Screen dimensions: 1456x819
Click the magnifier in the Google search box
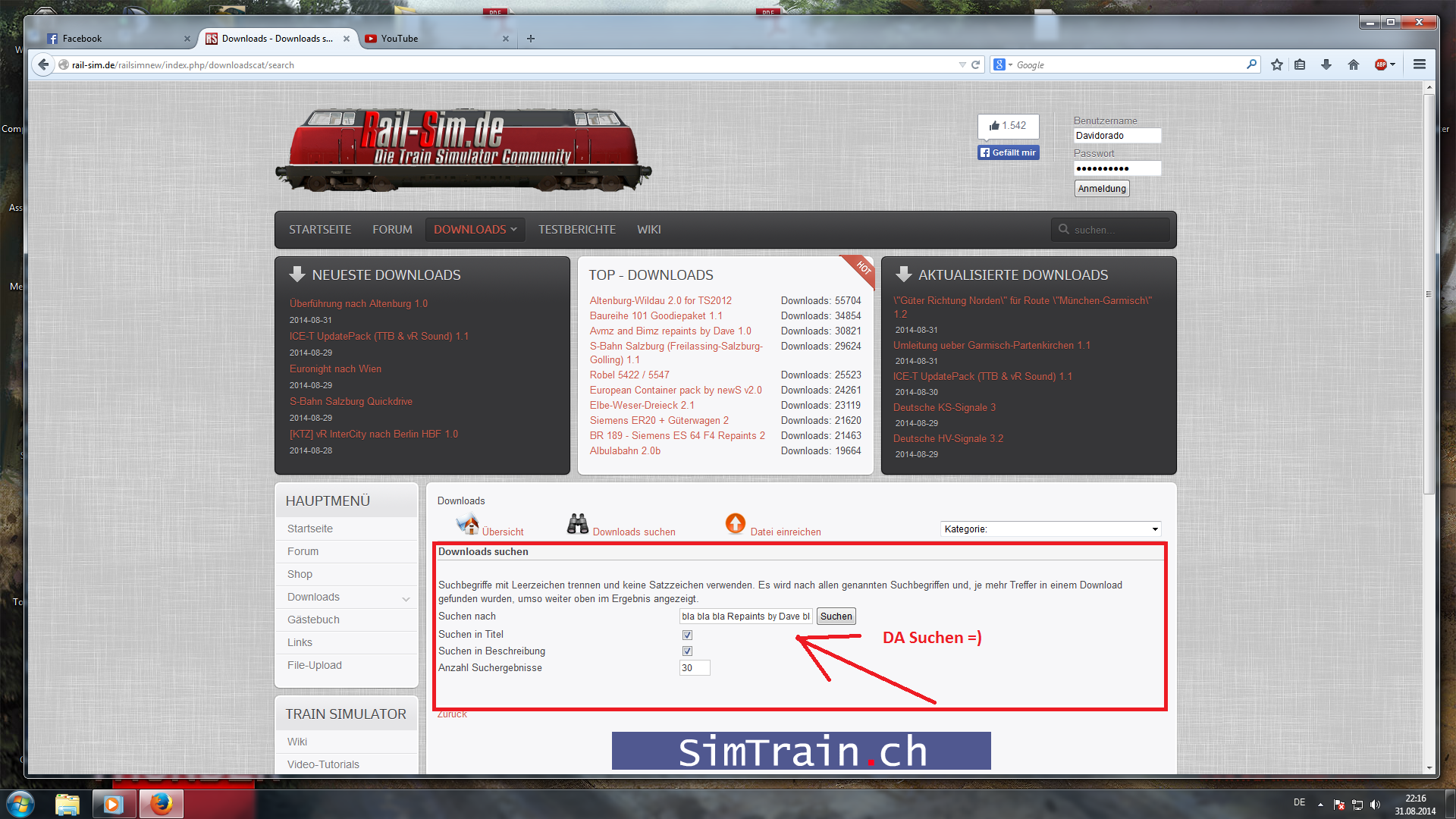coord(1251,64)
